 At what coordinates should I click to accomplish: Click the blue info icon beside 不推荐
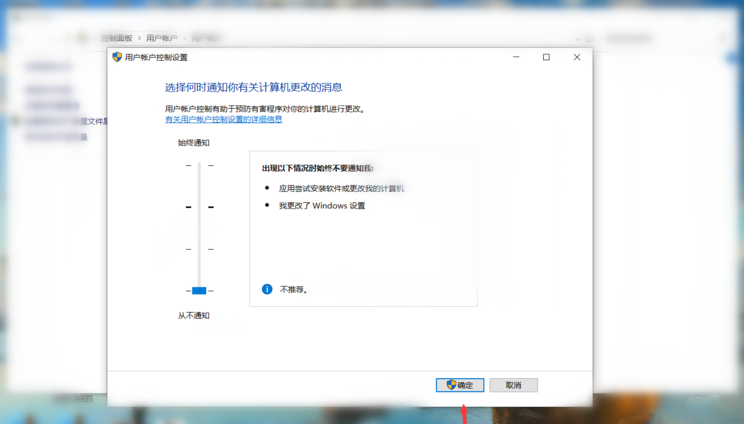coord(267,289)
